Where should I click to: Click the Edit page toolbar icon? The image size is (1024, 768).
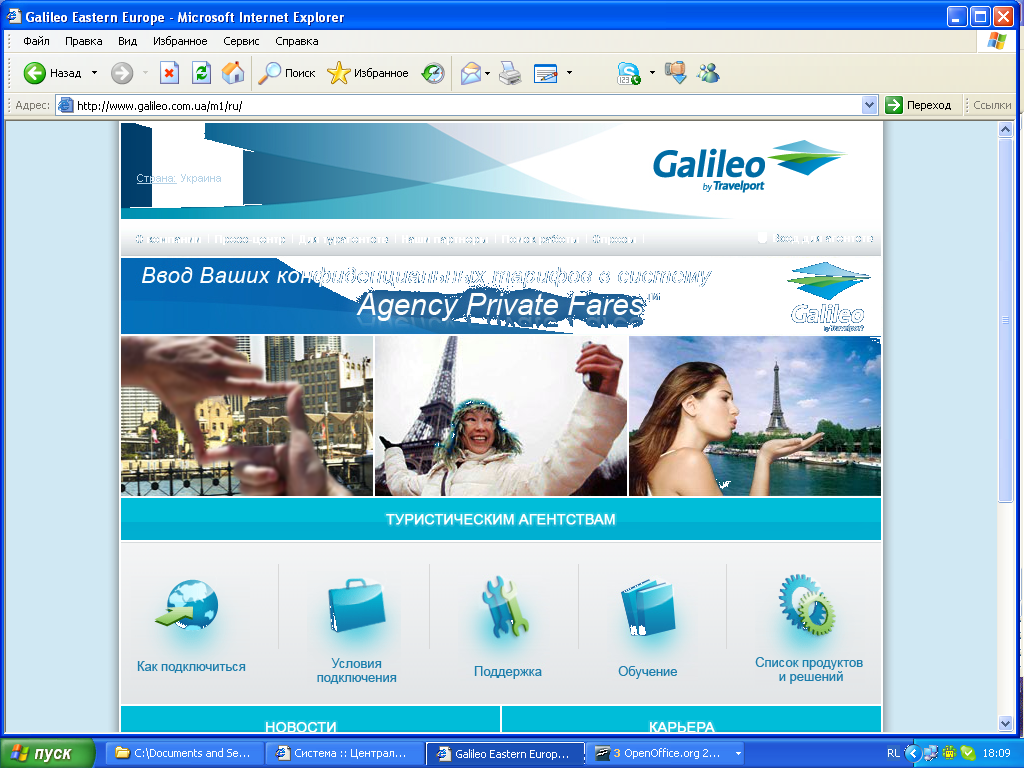point(545,72)
